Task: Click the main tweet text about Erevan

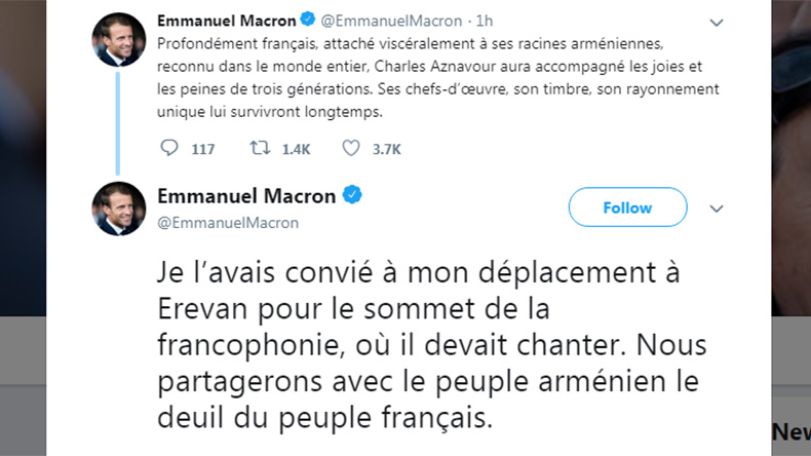Action: 432,345
